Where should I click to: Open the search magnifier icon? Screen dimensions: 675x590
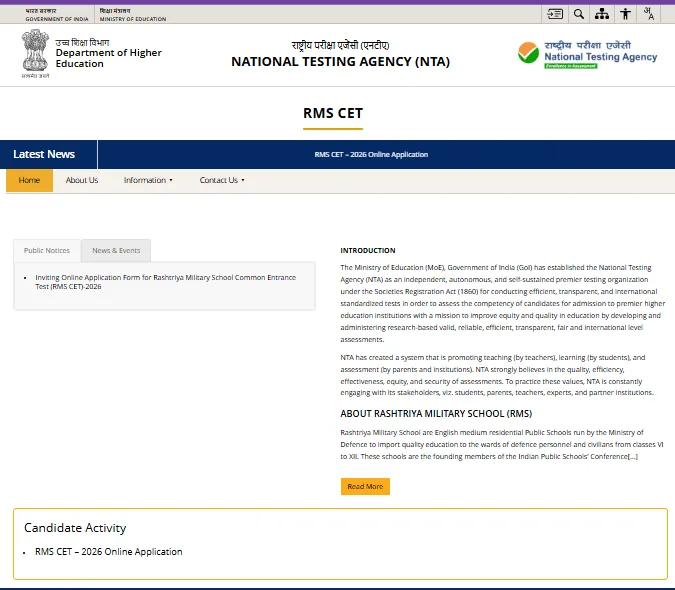[x=579, y=14]
